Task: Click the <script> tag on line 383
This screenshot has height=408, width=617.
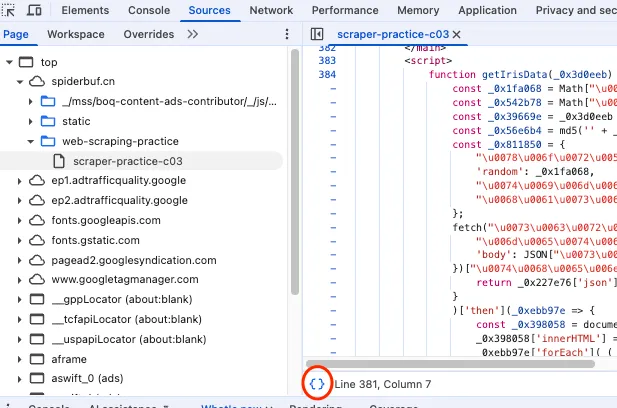Action: point(428,61)
